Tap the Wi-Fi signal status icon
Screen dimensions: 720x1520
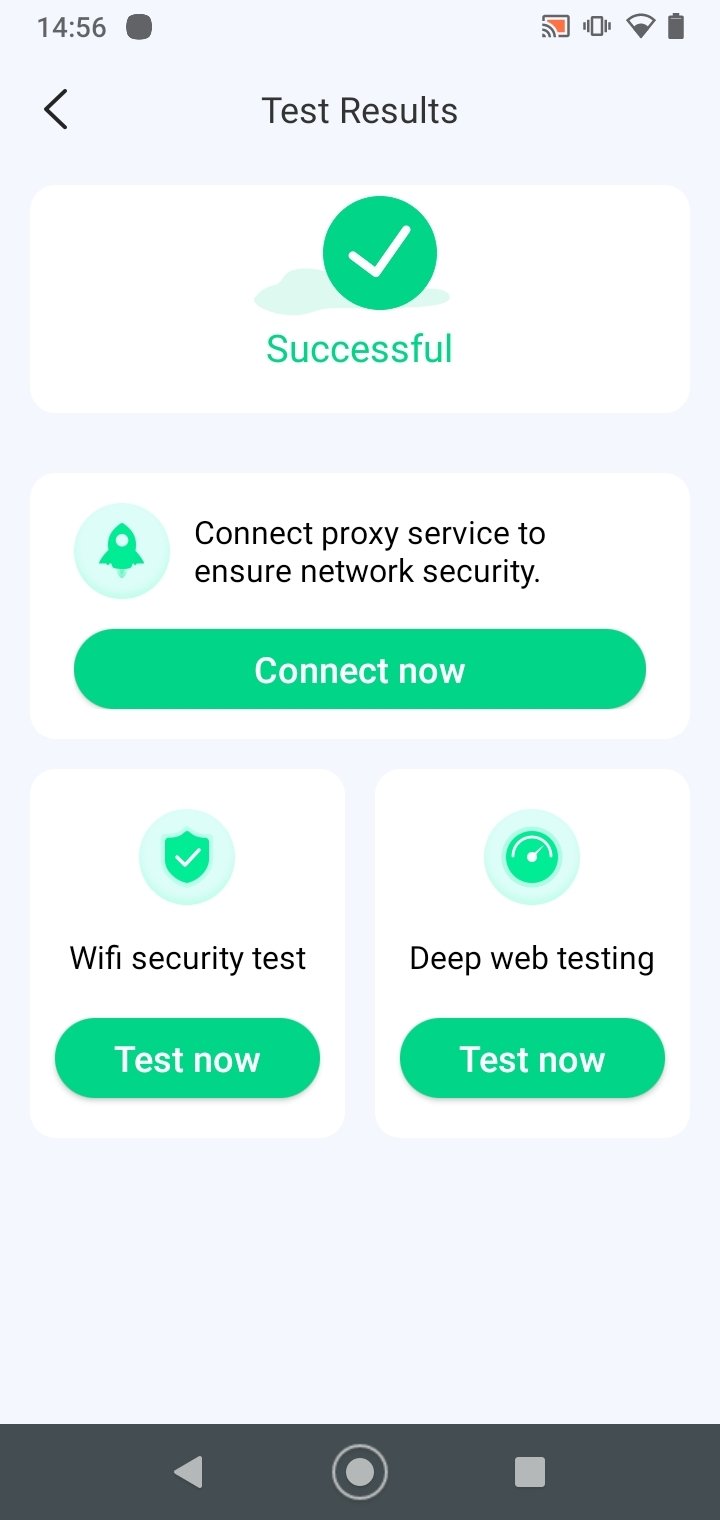point(640,27)
